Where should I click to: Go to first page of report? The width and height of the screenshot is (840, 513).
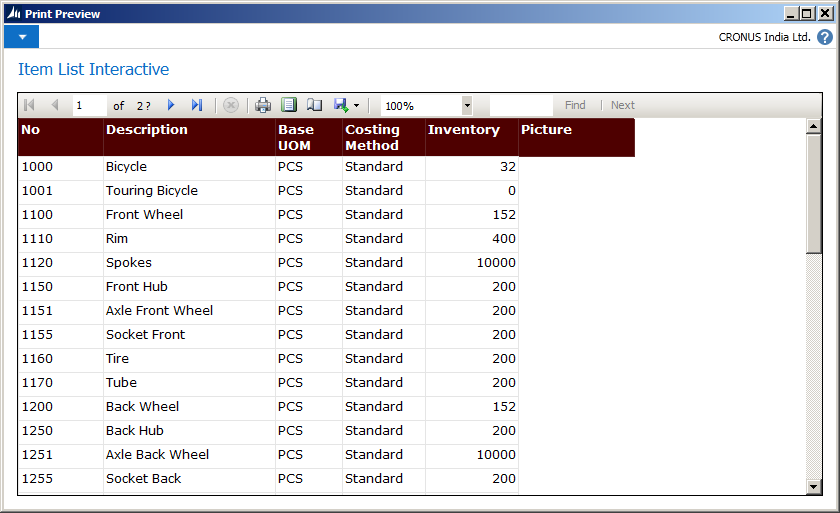tap(29, 105)
